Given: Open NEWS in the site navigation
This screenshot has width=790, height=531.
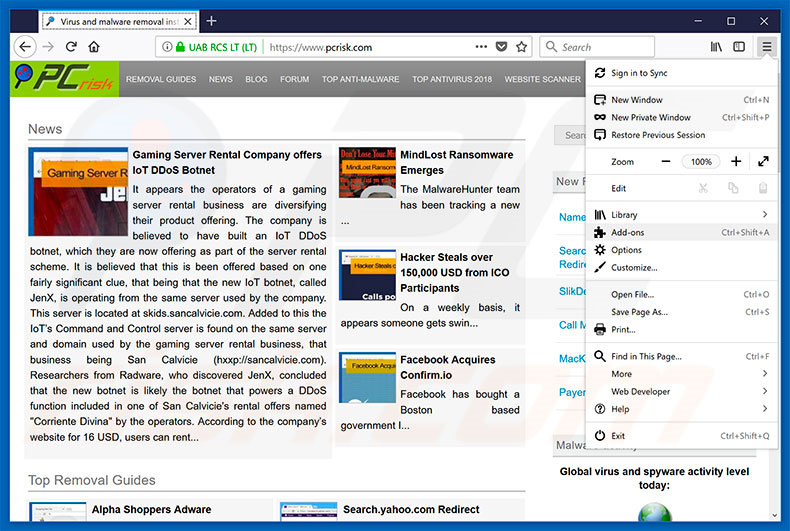Looking at the screenshot, I should click(x=221, y=79).
